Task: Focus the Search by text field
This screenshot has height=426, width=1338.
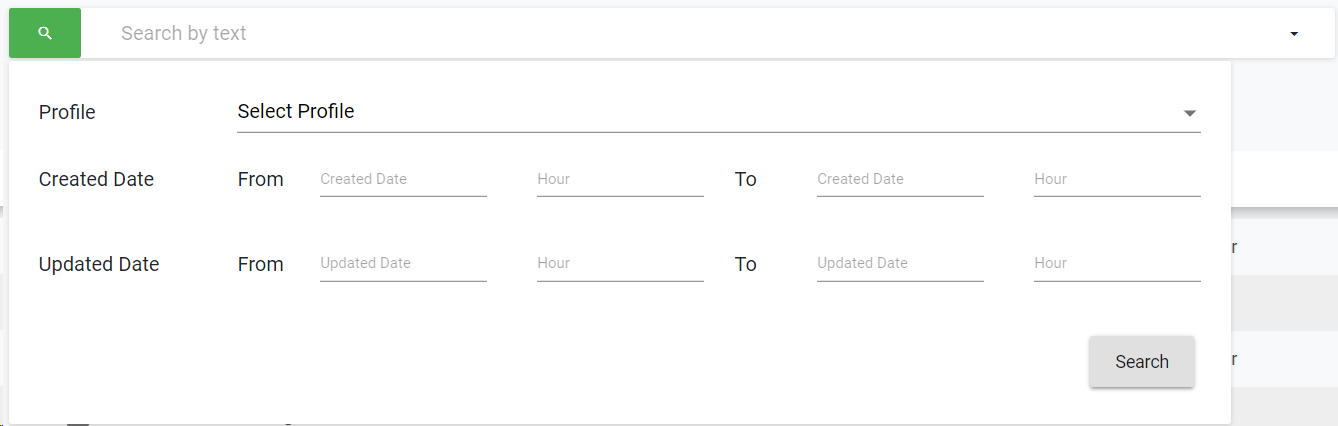Action: [x=680, y=33]
